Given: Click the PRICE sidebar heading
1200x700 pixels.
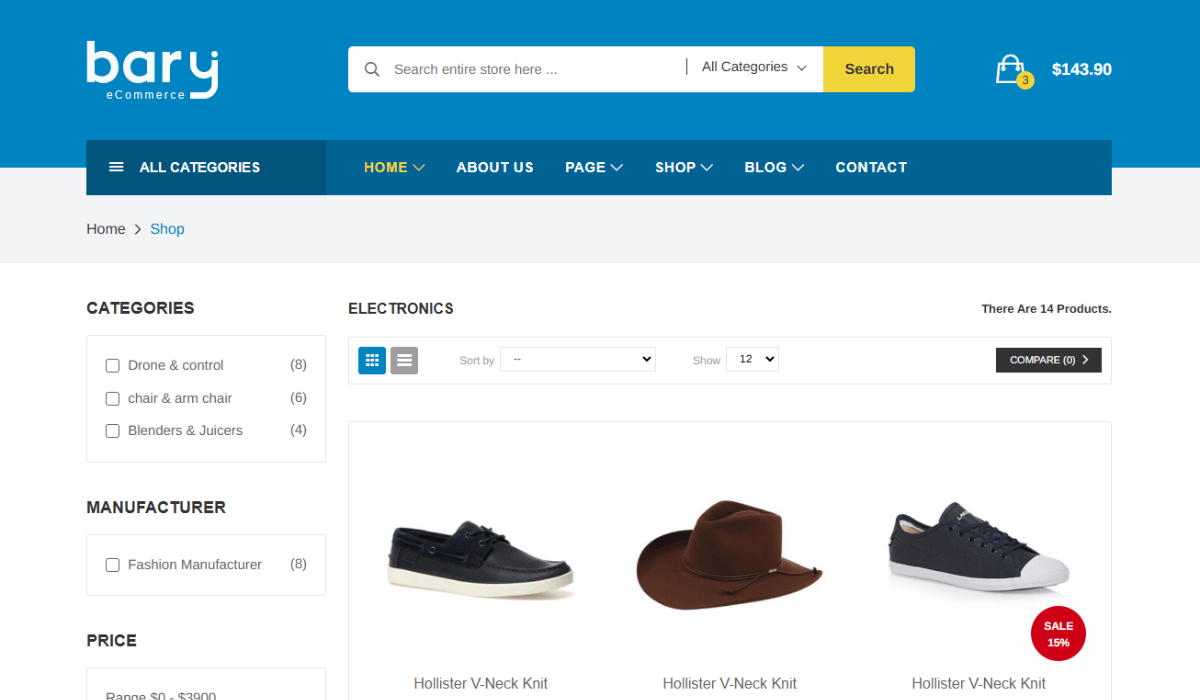Looking at the screenshot, I should pyautogui.click(x=112, y=640).
